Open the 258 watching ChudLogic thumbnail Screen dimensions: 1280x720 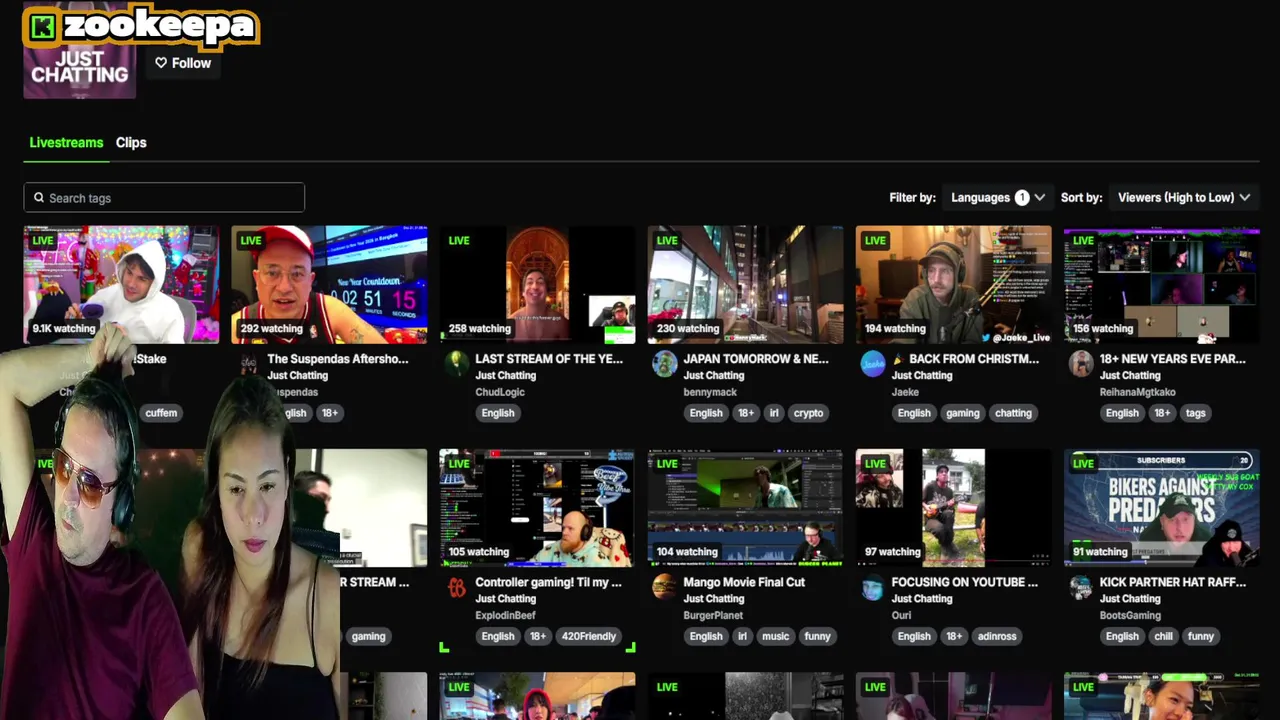(537, 285)
